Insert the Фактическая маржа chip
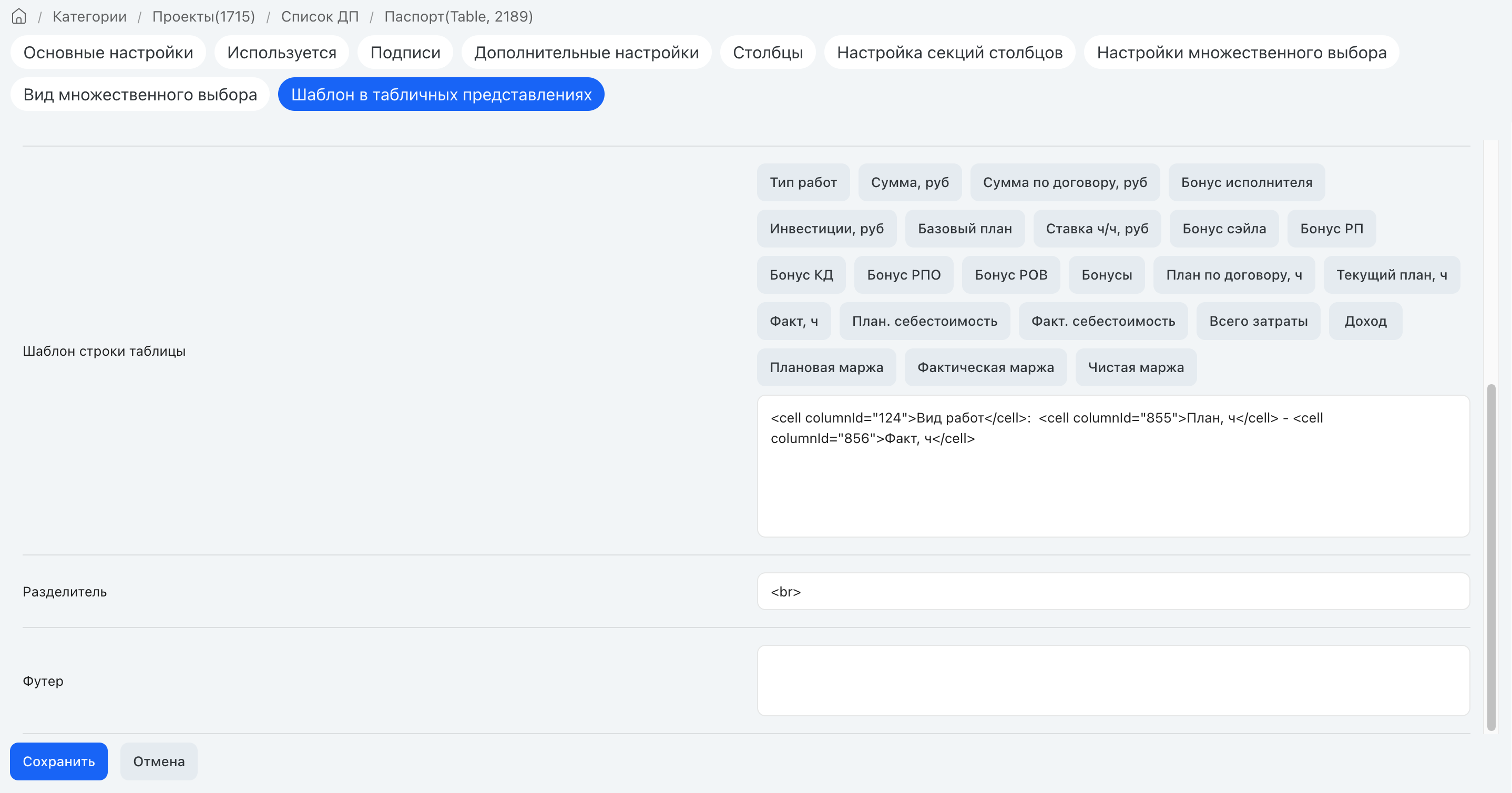The height and width of the screenshot is (793, 1512). point(986,368)
